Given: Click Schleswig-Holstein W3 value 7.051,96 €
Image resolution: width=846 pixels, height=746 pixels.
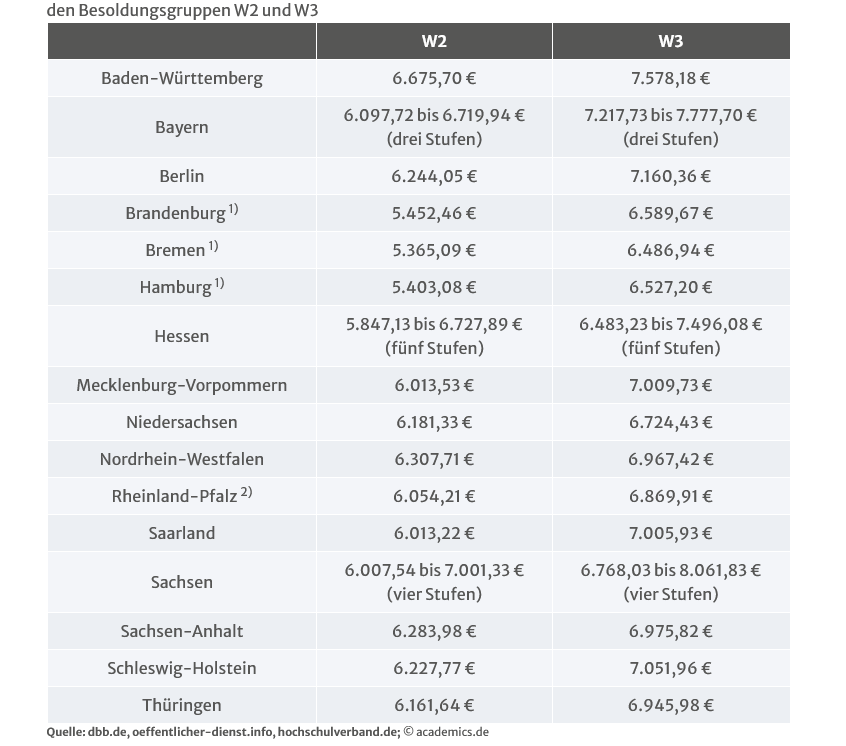Looking at the screenshot, I should tap(671, 668).
